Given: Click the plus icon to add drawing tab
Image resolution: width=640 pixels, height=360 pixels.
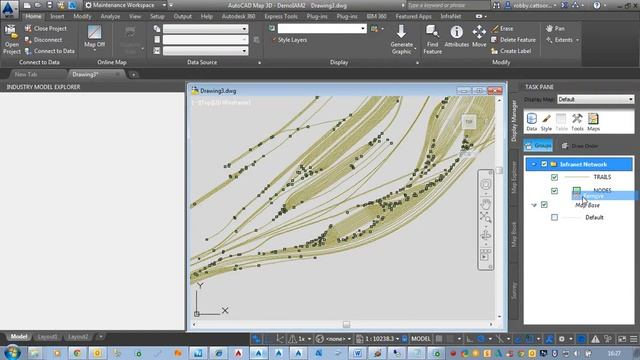Looking at the screenshot, I should [x=133, y=75].
